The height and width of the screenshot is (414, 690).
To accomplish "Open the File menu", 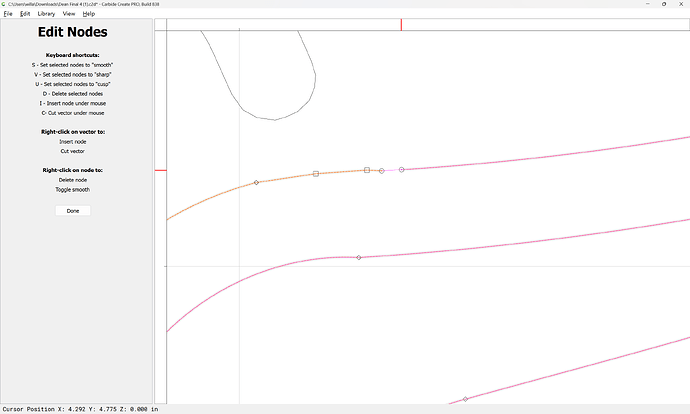I will point(8,14).
